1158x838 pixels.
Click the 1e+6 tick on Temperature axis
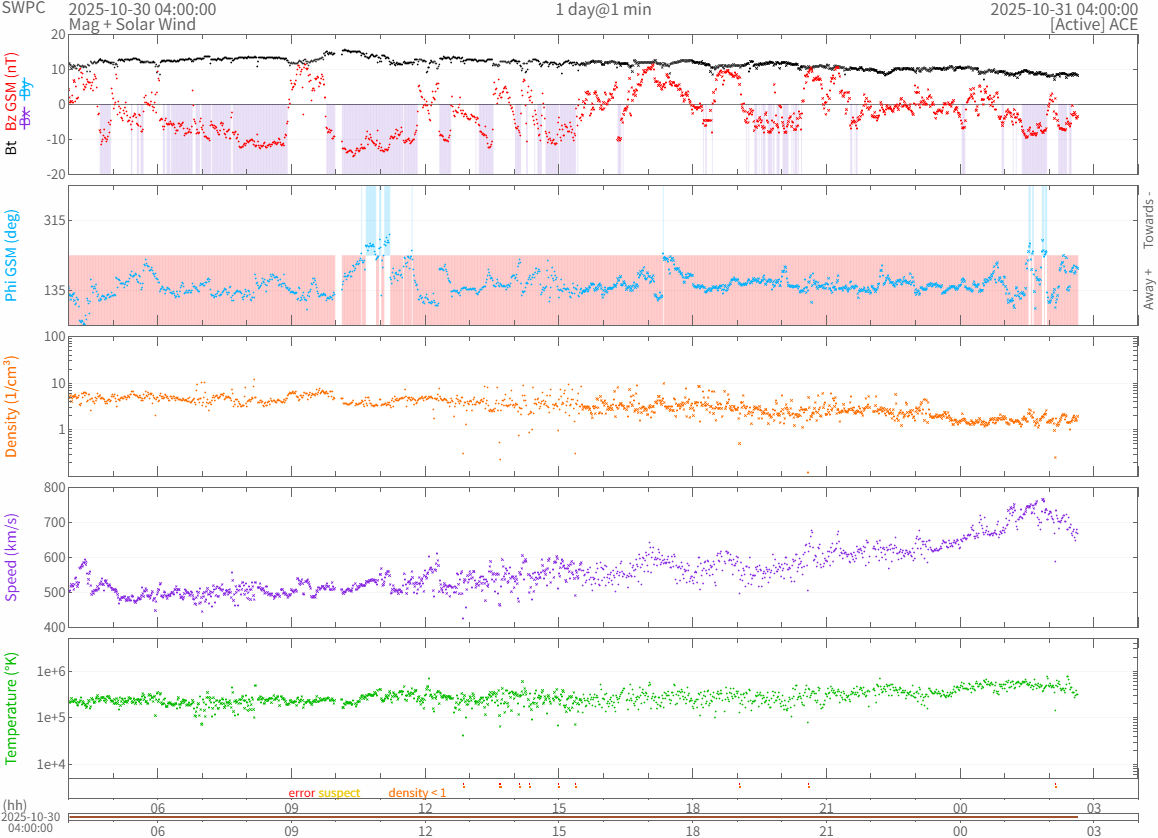51,671
